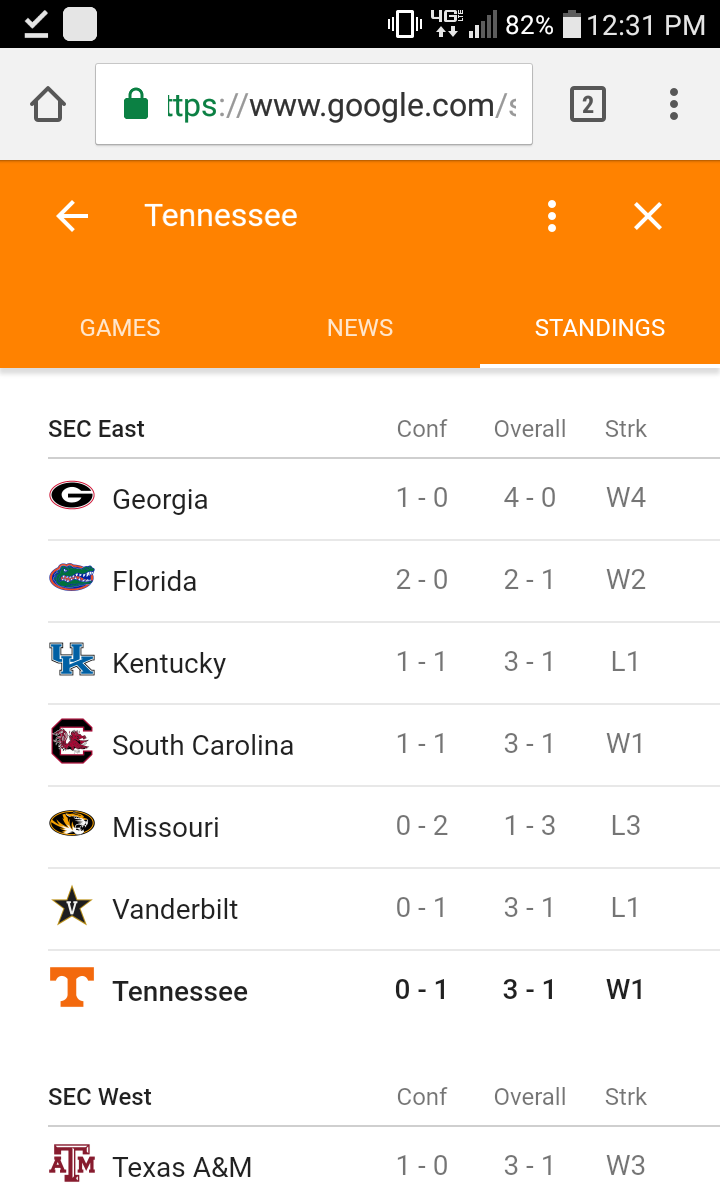Tap the Chrome home icon
The height and width of the screenshot is (1187, 720).
(48, 104)
